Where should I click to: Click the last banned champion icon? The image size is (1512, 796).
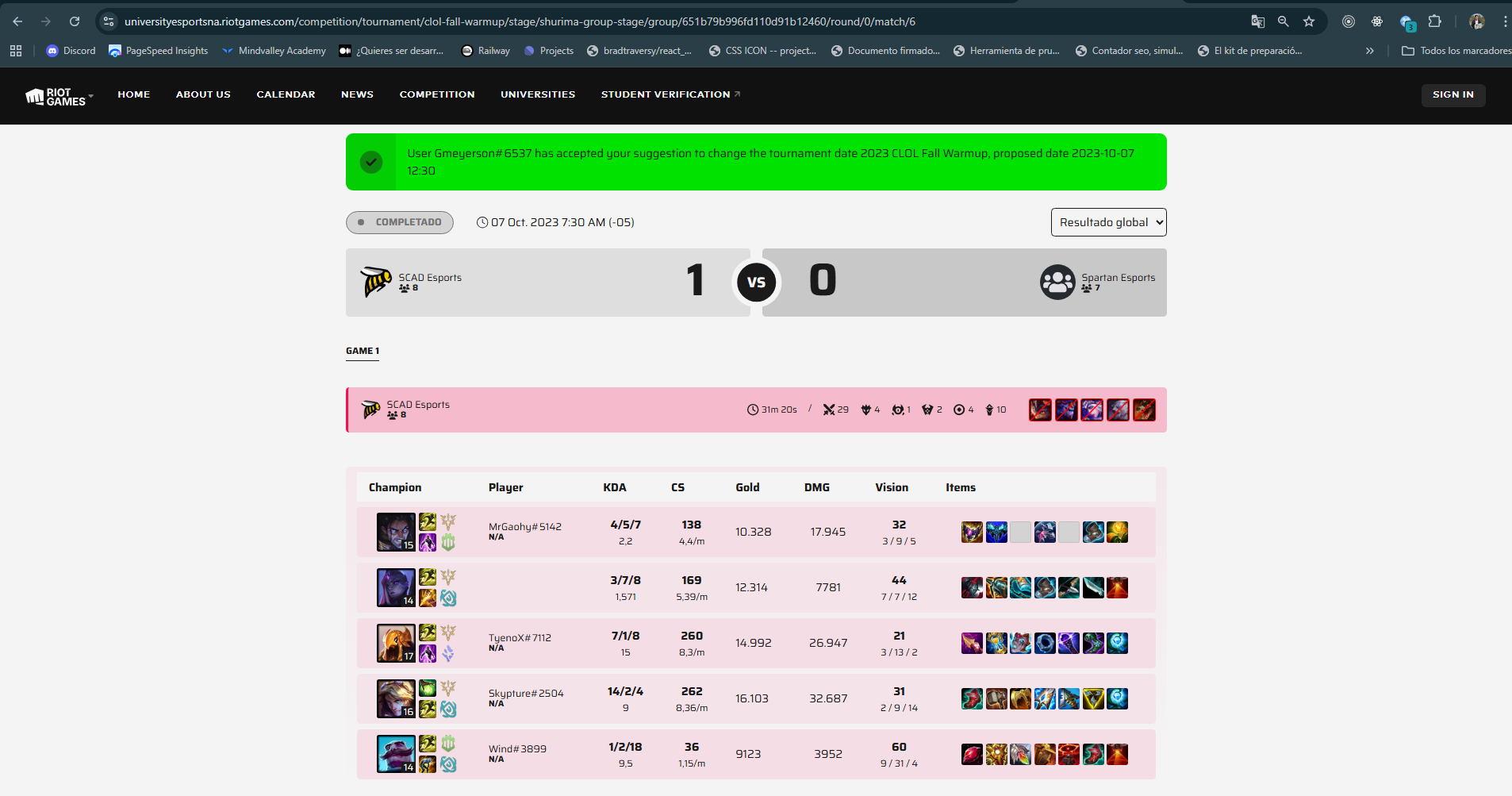point(1144,410)
